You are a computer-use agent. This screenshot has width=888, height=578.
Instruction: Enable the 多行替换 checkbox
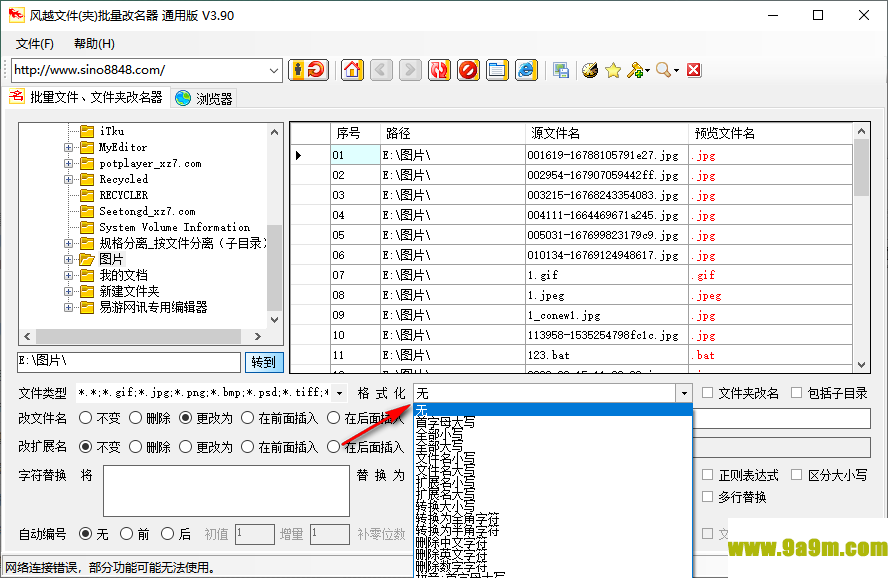tap(707, 496)
